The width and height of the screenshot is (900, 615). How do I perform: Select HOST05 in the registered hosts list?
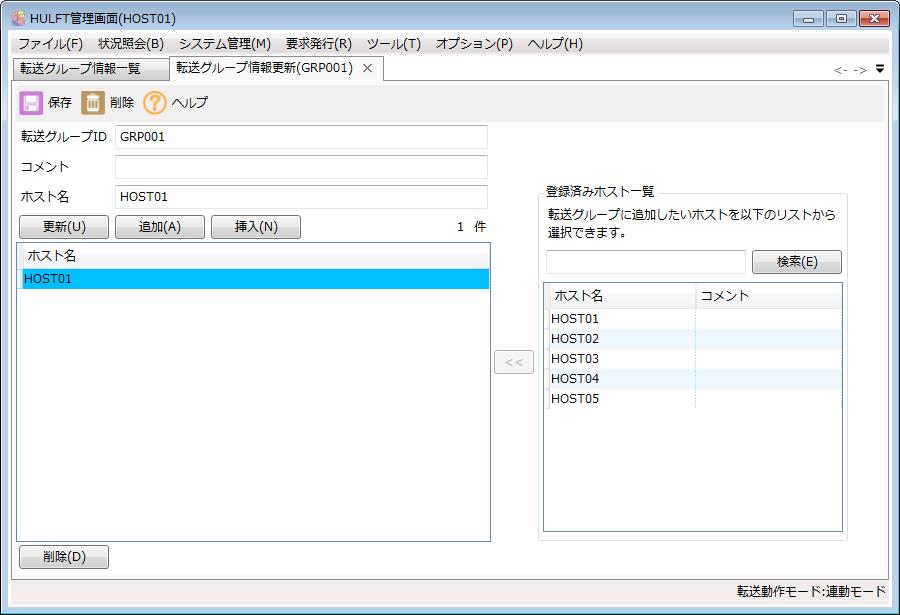pyautogui.click(x=694, y=399)
